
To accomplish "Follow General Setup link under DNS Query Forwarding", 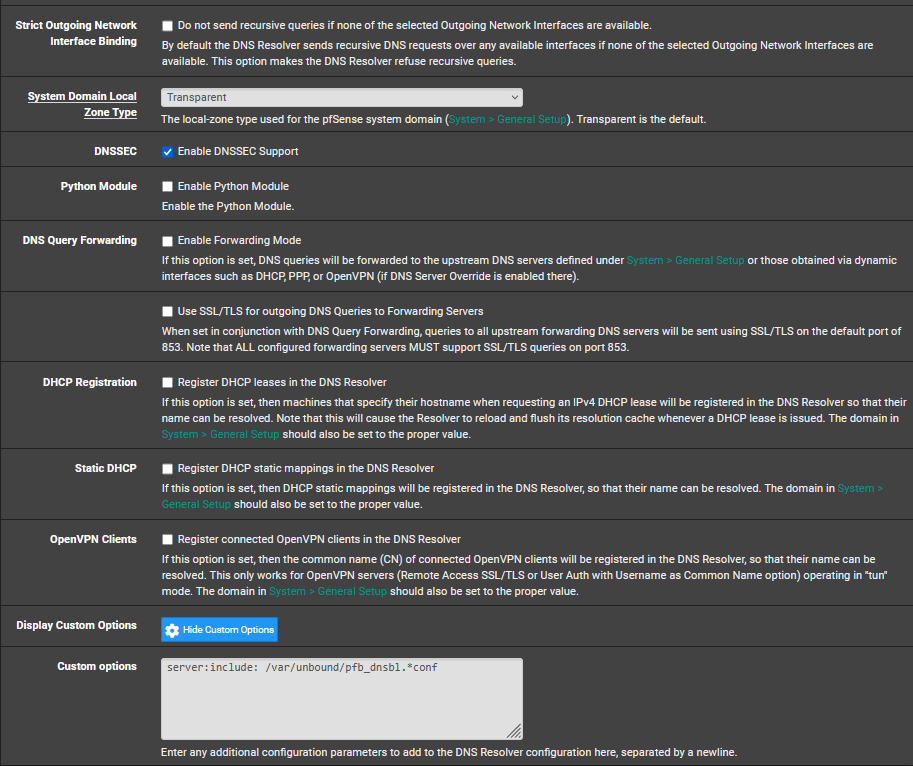I will tap(685, 260).
